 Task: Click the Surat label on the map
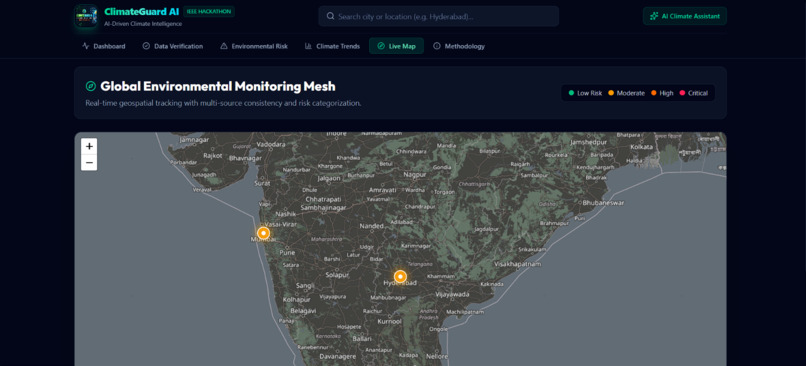tap(262, 183)
